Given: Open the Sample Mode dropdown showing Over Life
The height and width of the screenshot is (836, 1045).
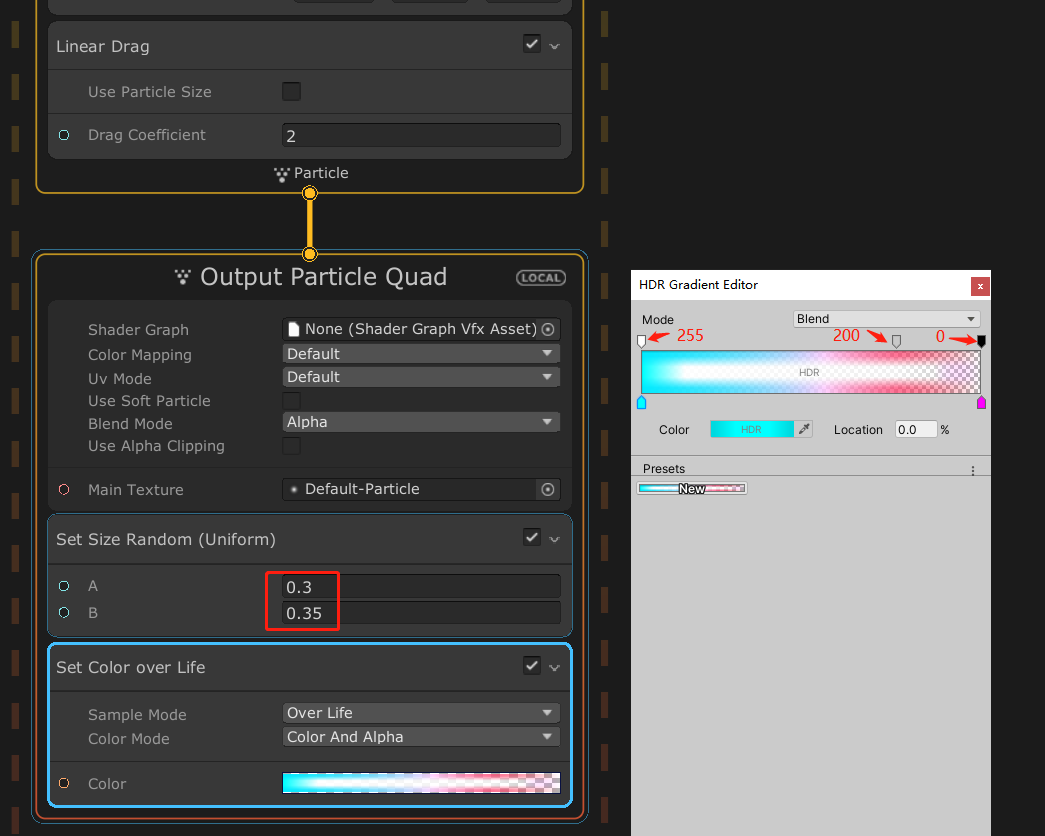Looking at the screenshot, I should [x=420, y=714].
